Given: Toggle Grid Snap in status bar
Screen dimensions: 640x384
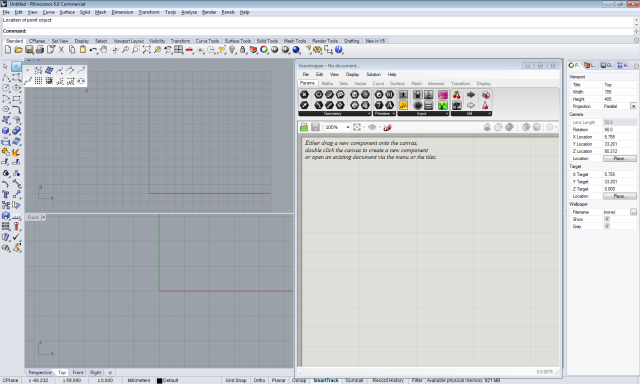Looking at the screenshot, I should tap(236, 380).
